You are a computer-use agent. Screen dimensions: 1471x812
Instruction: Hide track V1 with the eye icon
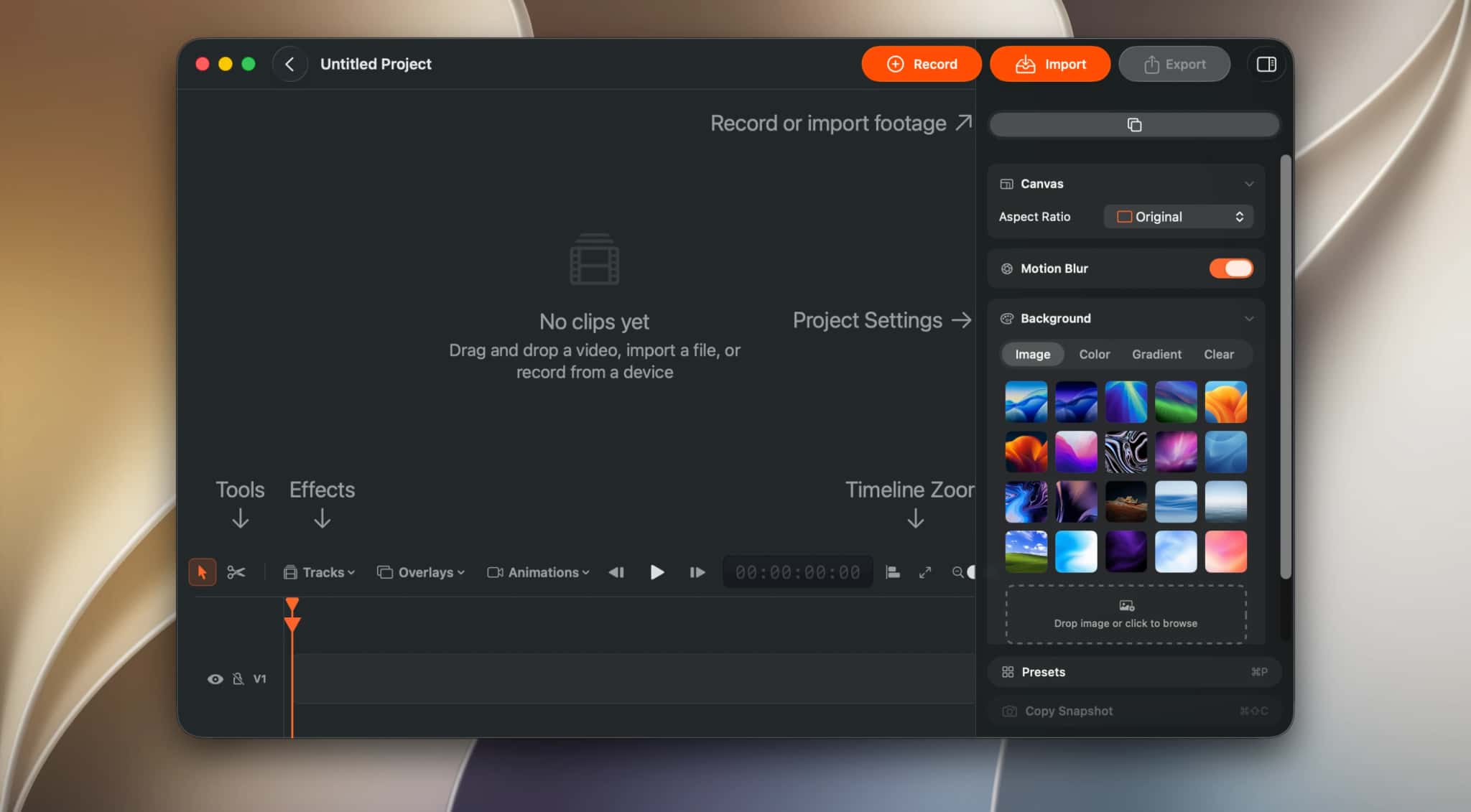pos(215,678)
